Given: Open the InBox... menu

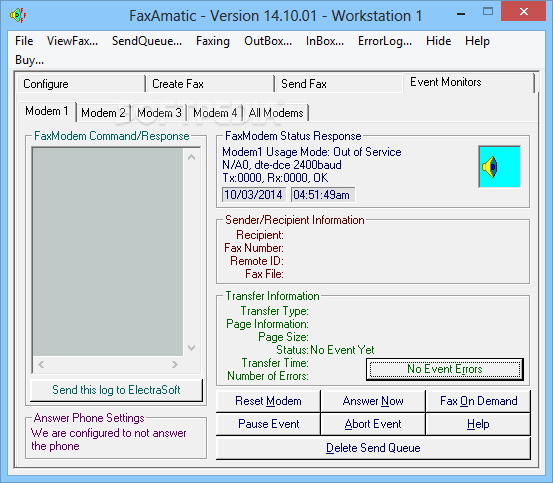Looking at the screenshot, I should click(324, 41).
